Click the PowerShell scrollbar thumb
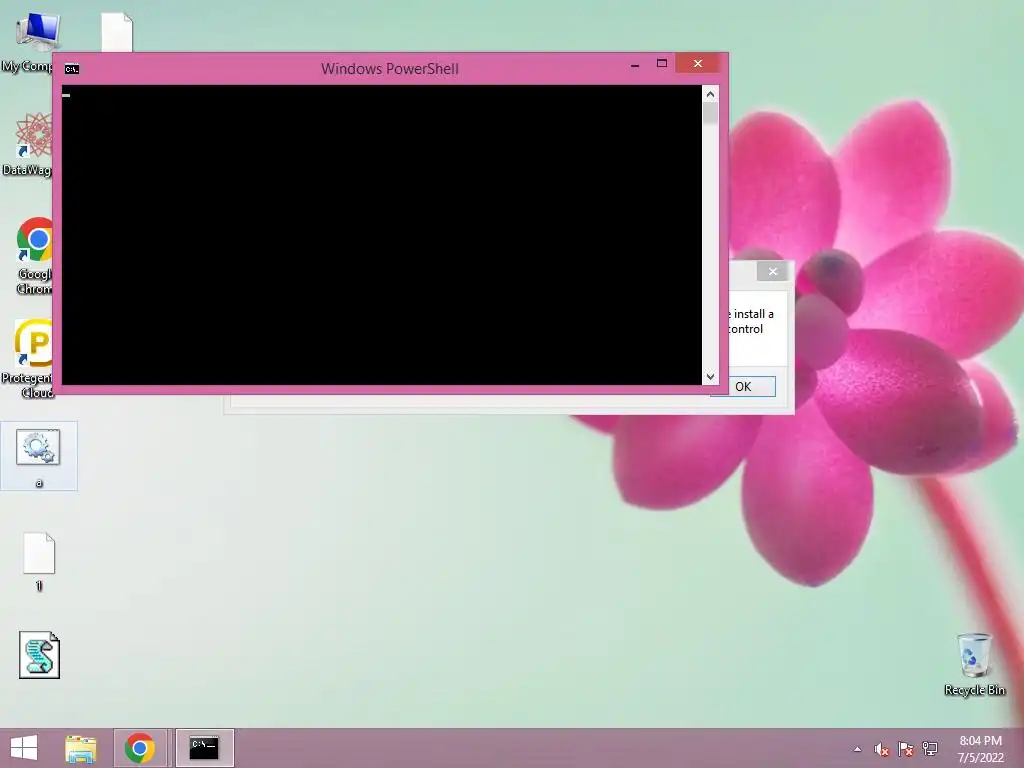Viewport: 1024px width, 768px height. click(x=711, y=114)
